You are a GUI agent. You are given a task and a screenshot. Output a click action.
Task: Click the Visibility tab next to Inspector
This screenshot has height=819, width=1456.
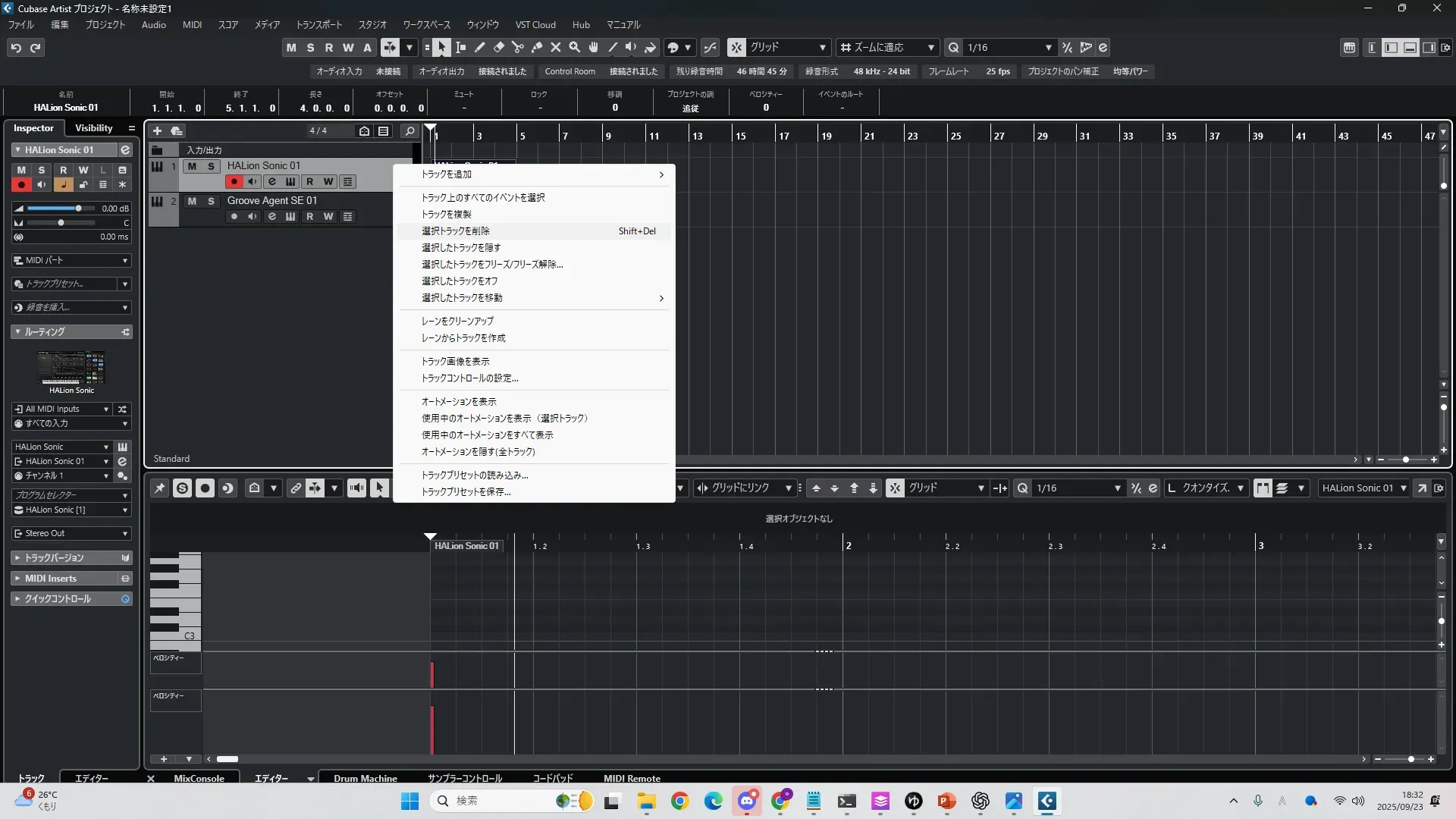93,128
